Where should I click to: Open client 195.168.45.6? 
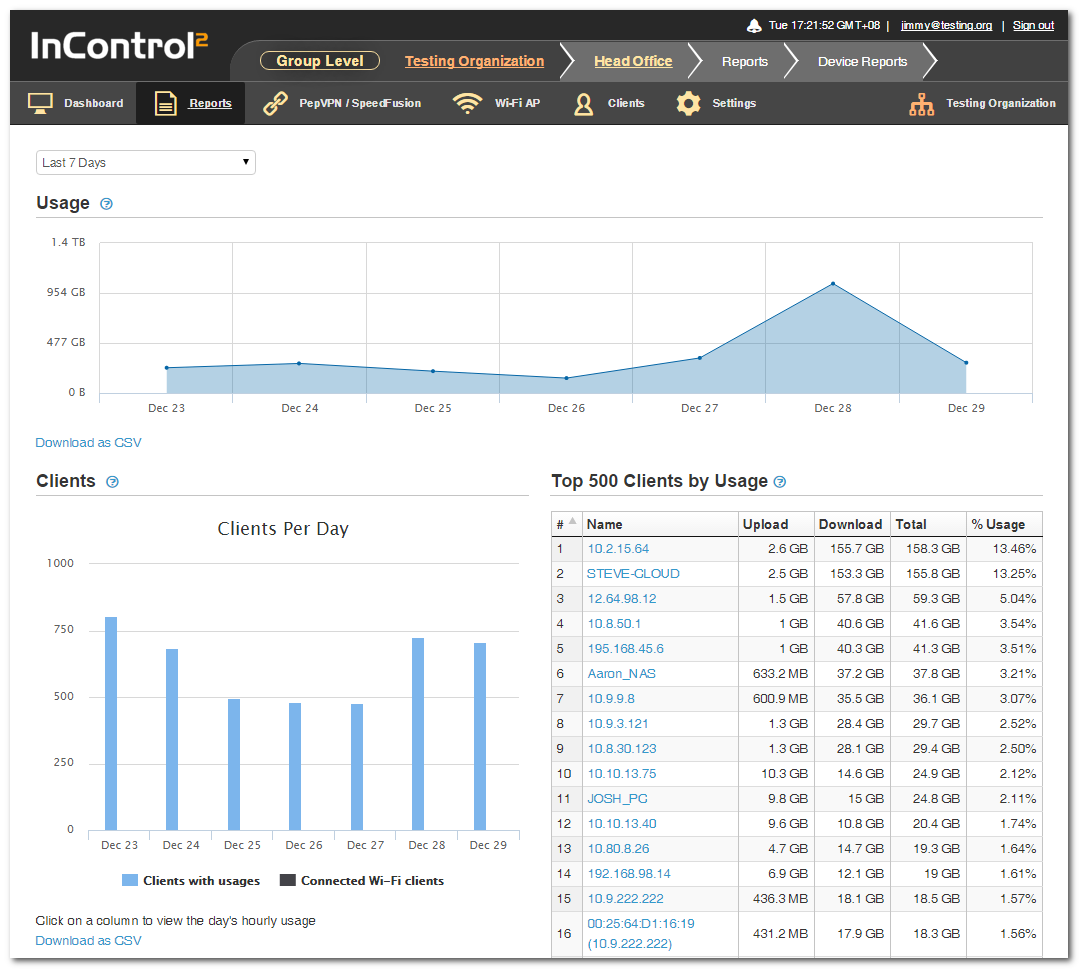626,648
